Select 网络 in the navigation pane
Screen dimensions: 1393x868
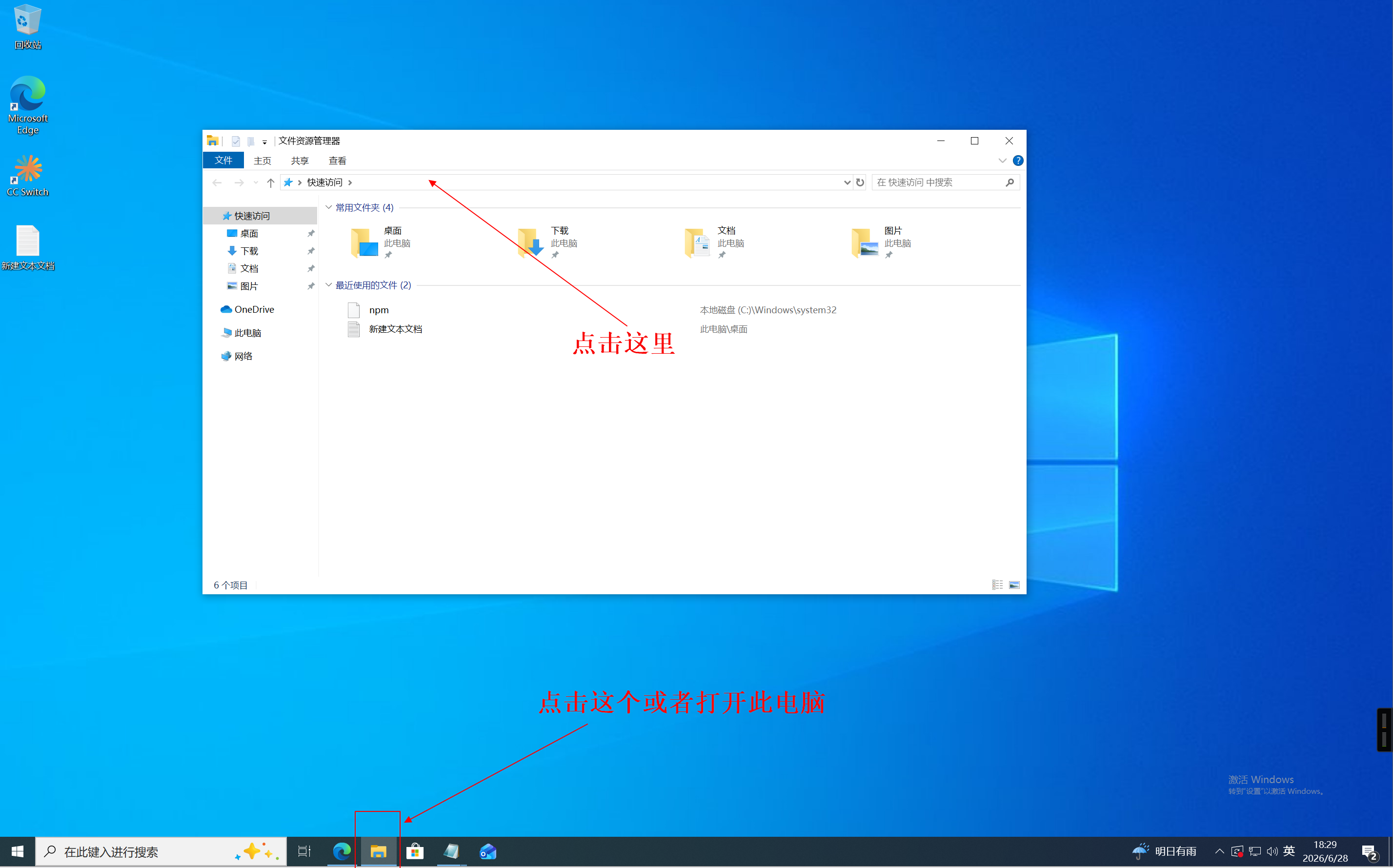pos(261,357)
